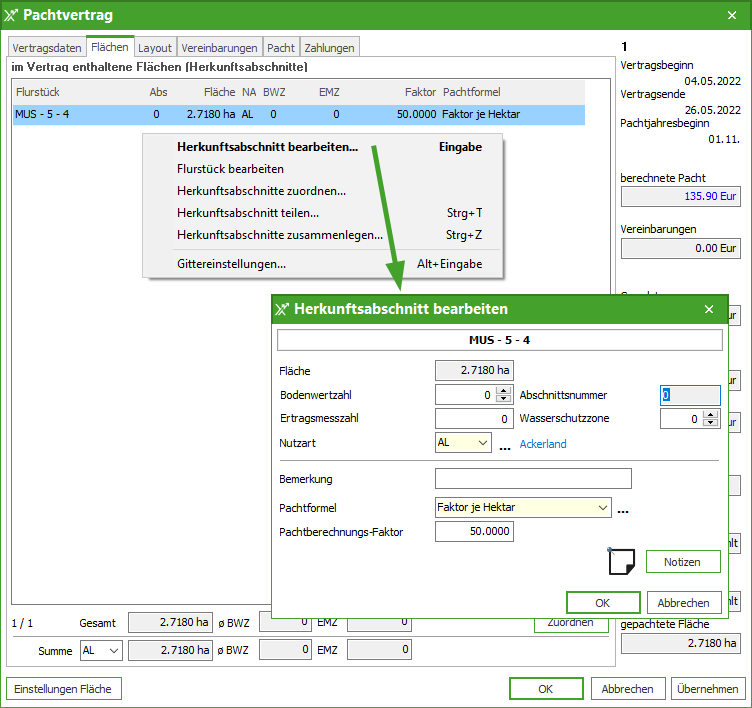Expand the Pachtformel combo box
Image resolution: width=752 pixels, height=708 pixels.
602,508
